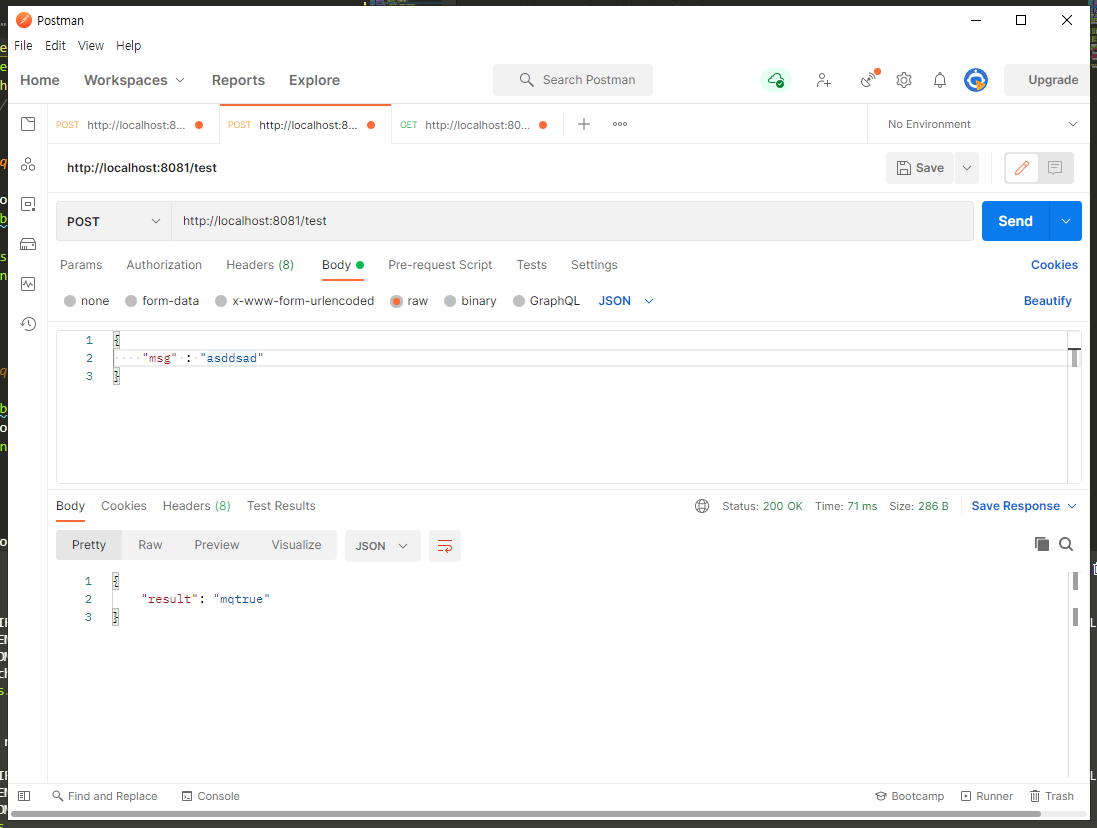1097x828 pixels.
Task: Select the raw body type radio
Action: pyautogui.click(x=397, y=301)
